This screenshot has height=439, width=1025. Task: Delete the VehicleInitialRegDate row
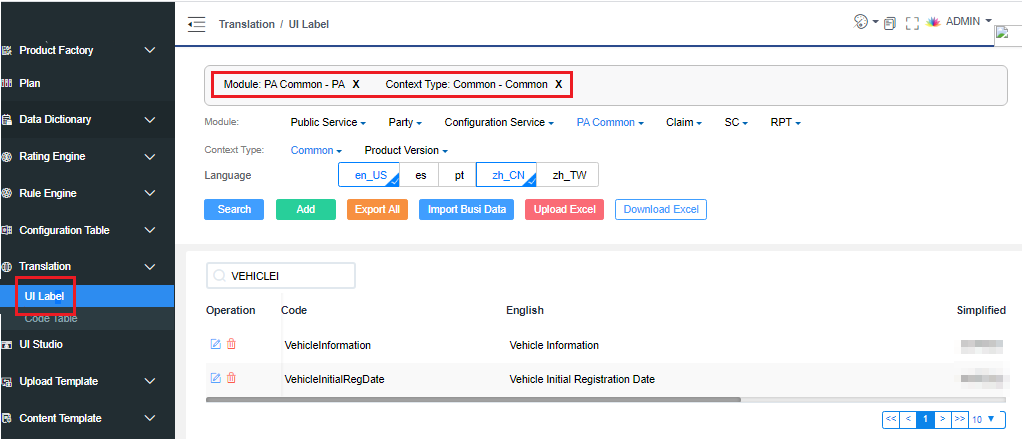[231, 378]
